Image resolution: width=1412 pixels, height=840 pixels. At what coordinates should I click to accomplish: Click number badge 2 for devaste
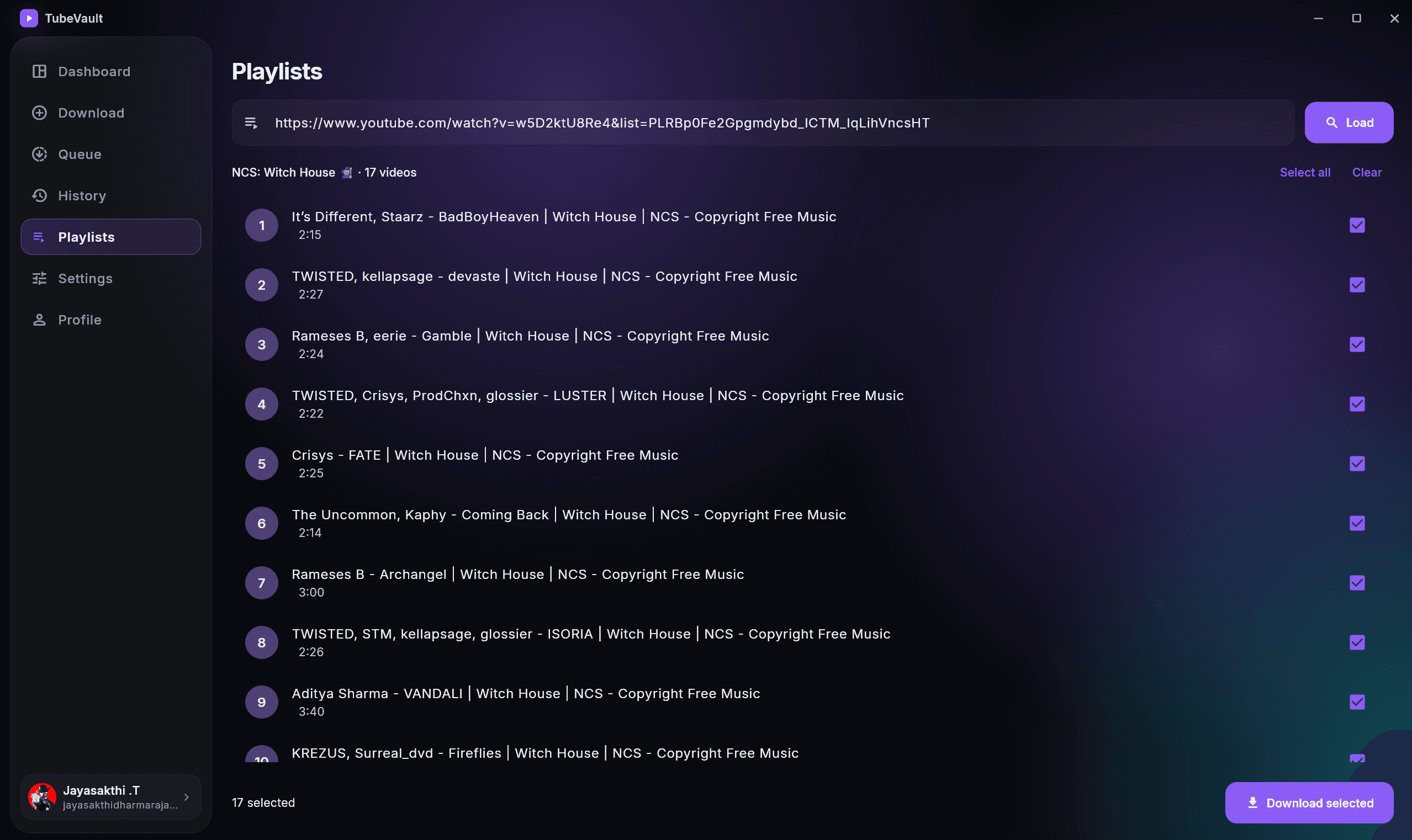coord(262,285)
